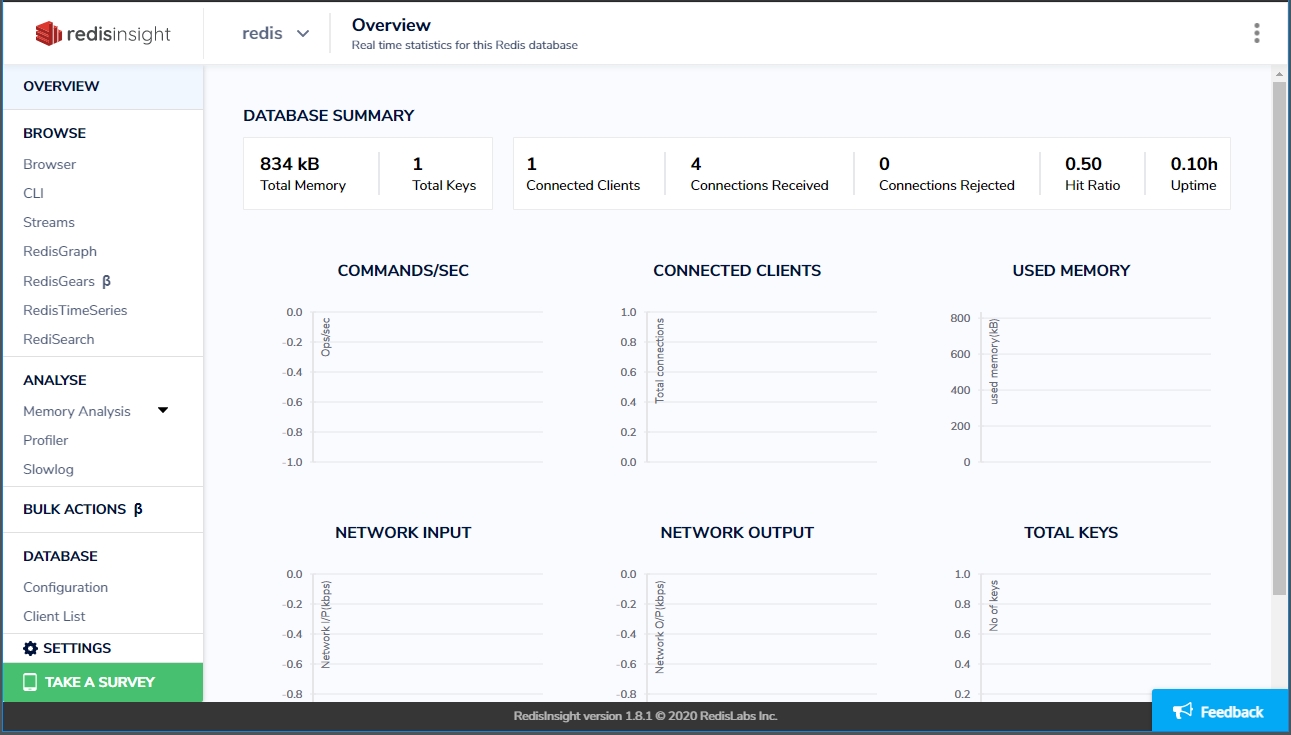The image size is (1291, 735).
Task: Open the CLI page
Action: point(34,193)
